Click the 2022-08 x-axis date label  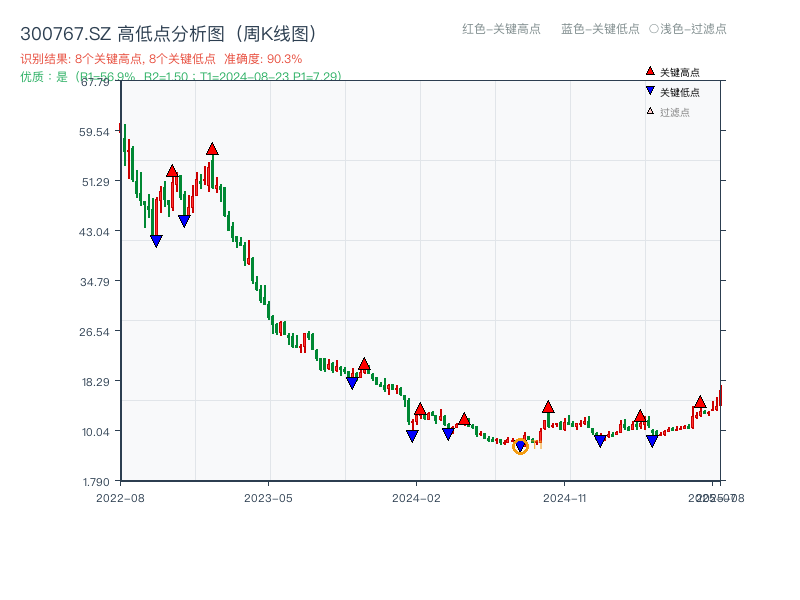pos(120,498)
